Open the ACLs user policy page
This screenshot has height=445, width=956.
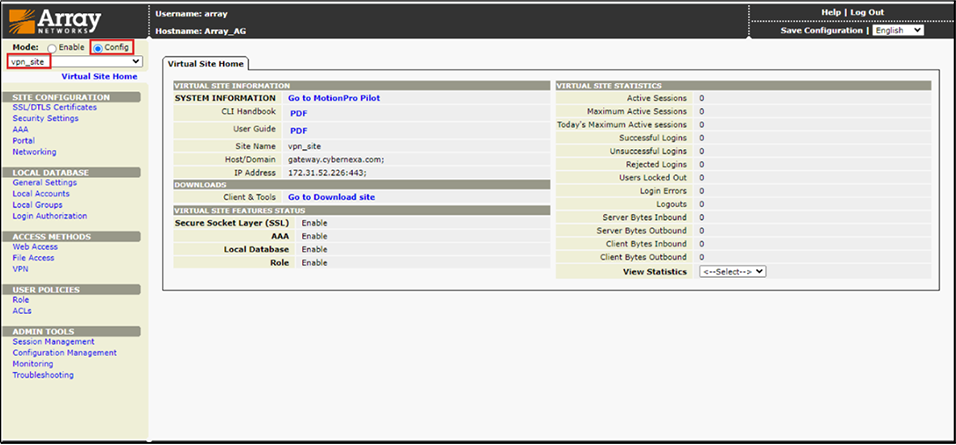22,310
